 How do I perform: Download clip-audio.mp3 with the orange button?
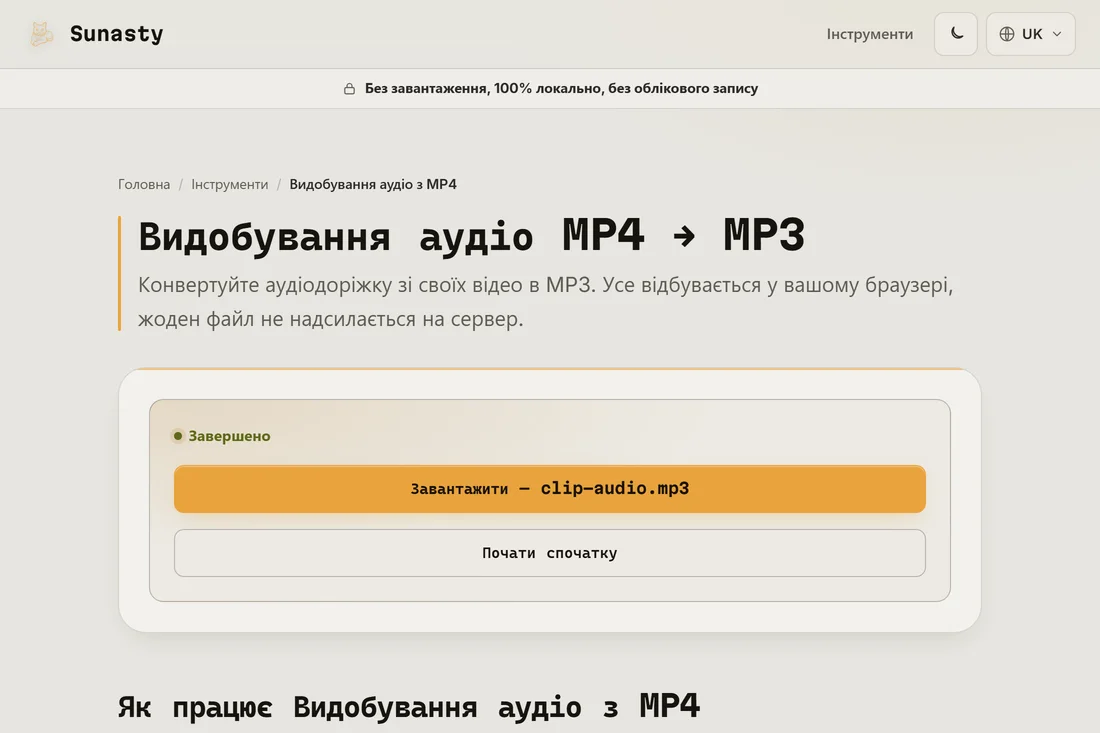tap(549, 489)
